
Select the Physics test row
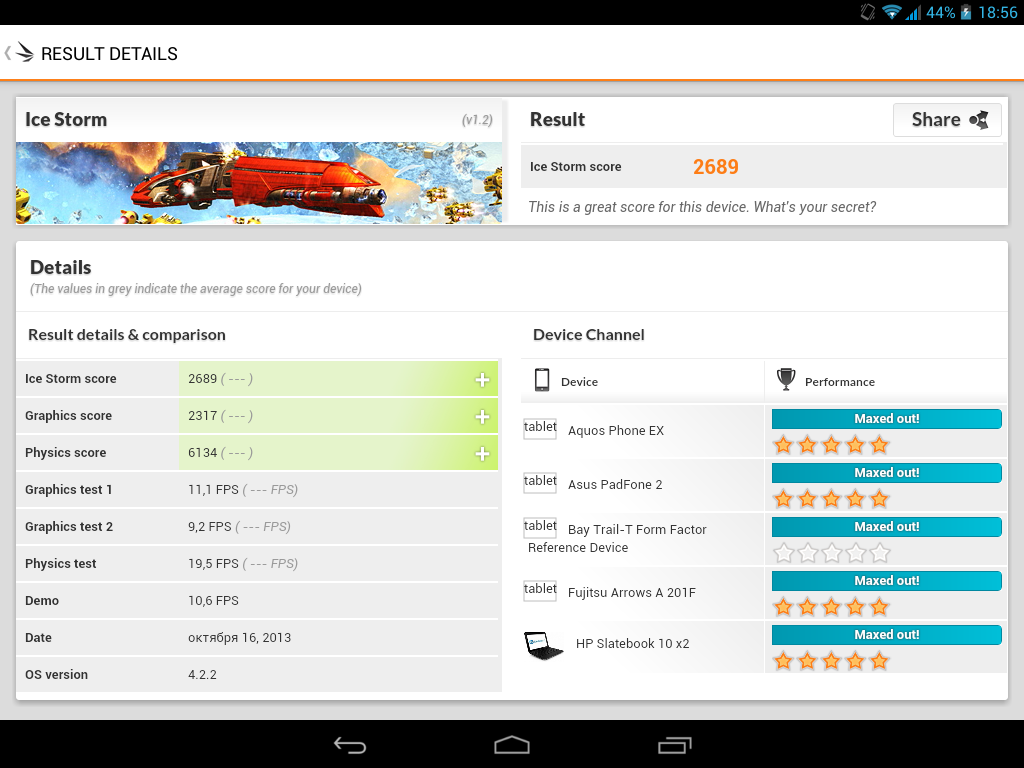[257, 564]
